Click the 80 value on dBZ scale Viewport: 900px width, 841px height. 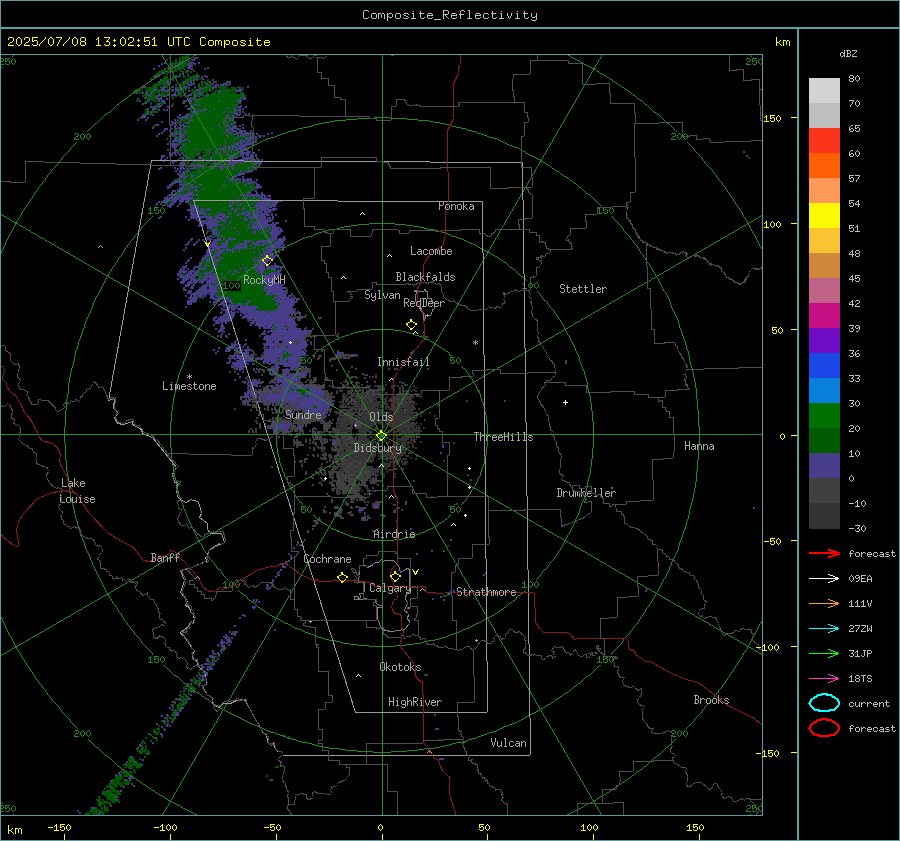(854, 79)
